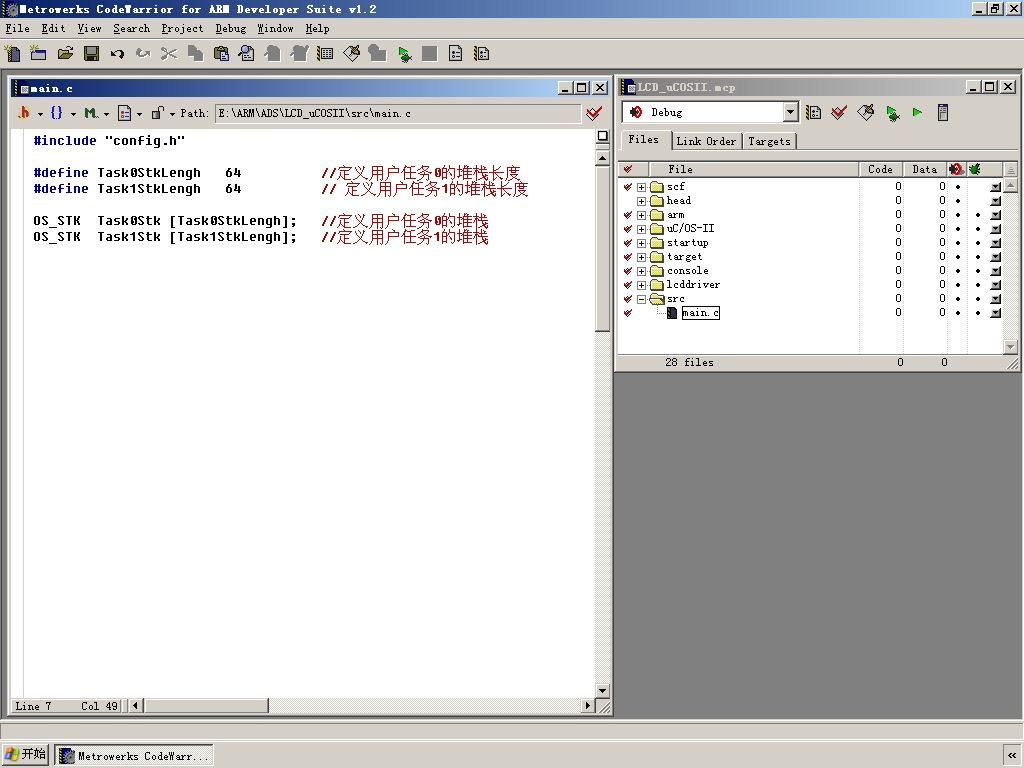The image size is (1024, 768).
Task: Toggle debug info dot for target folder
Action: tap(978, 257)
